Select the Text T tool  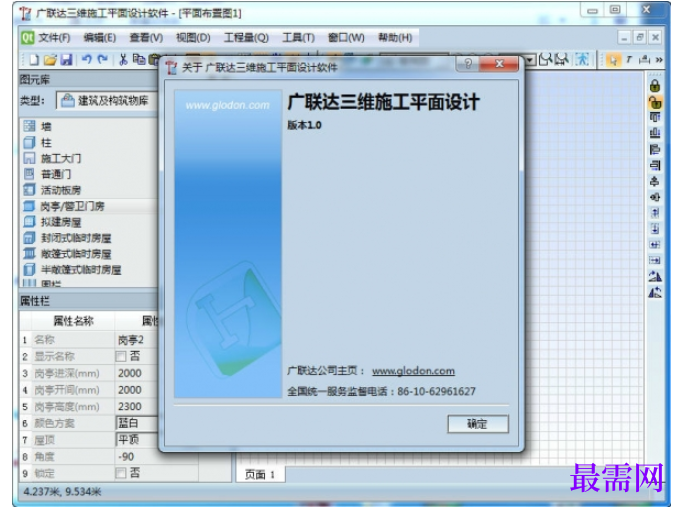point(629,60)
